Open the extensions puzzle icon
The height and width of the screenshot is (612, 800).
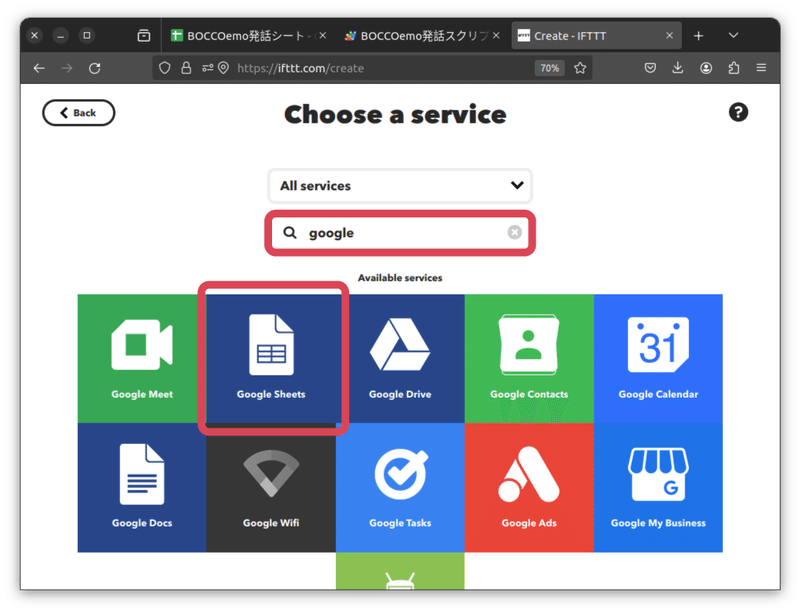tap(734, 68)
